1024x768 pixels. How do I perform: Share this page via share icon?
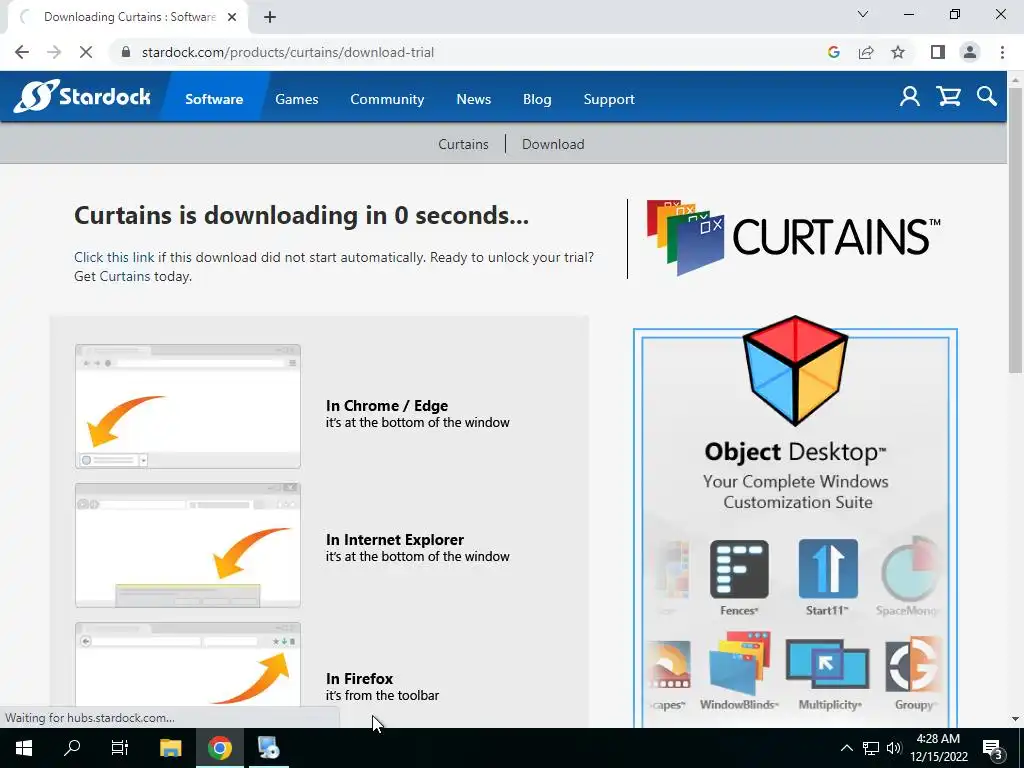[x=866, y=52]
